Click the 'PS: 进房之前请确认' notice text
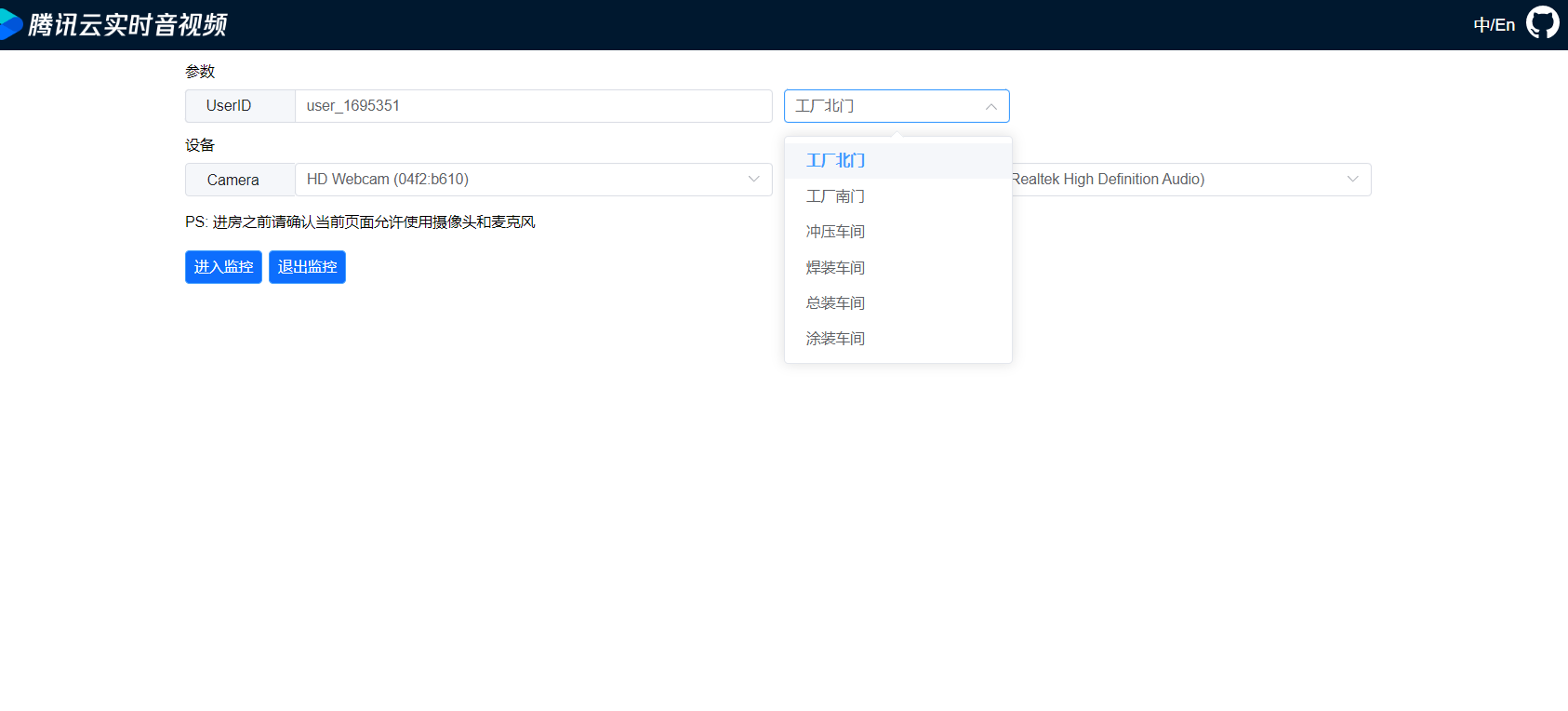The image size is (1568, 711). click(360, 221)
